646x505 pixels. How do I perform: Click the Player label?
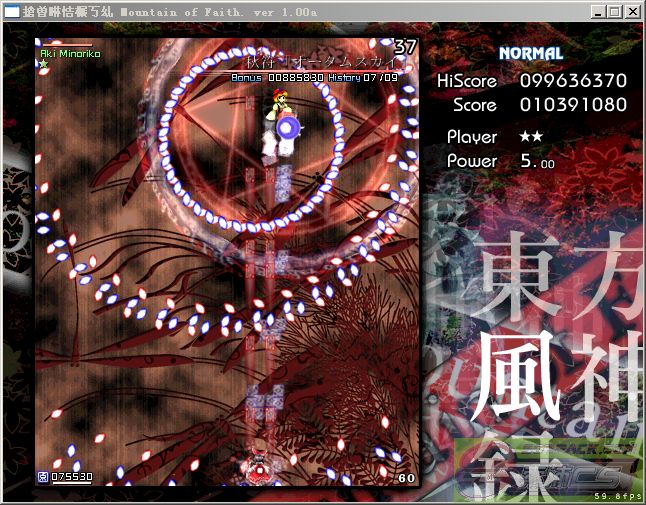(472, 137)
